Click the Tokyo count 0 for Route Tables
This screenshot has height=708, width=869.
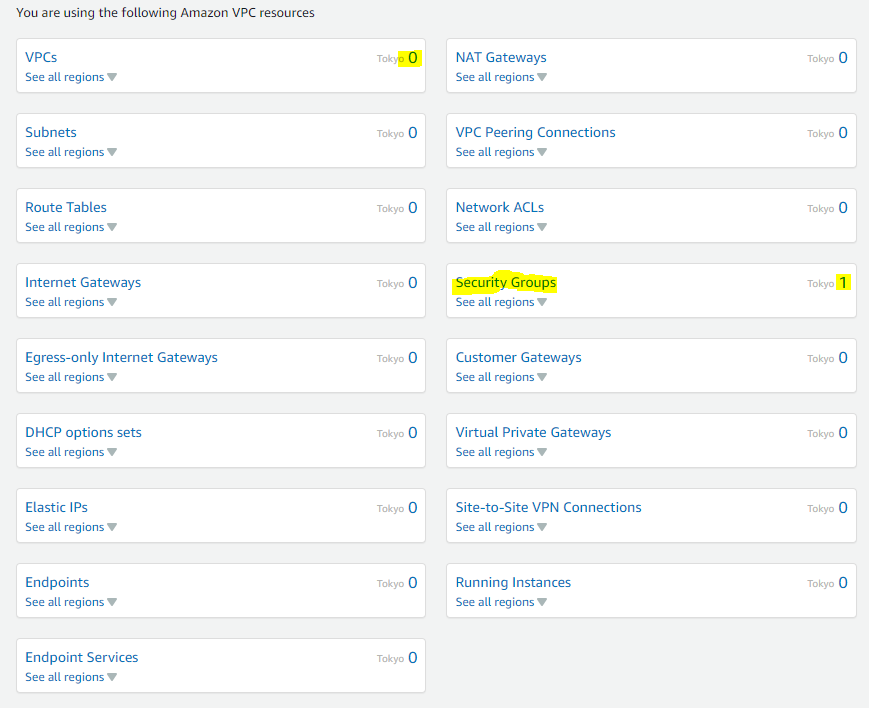click(413, 207)
